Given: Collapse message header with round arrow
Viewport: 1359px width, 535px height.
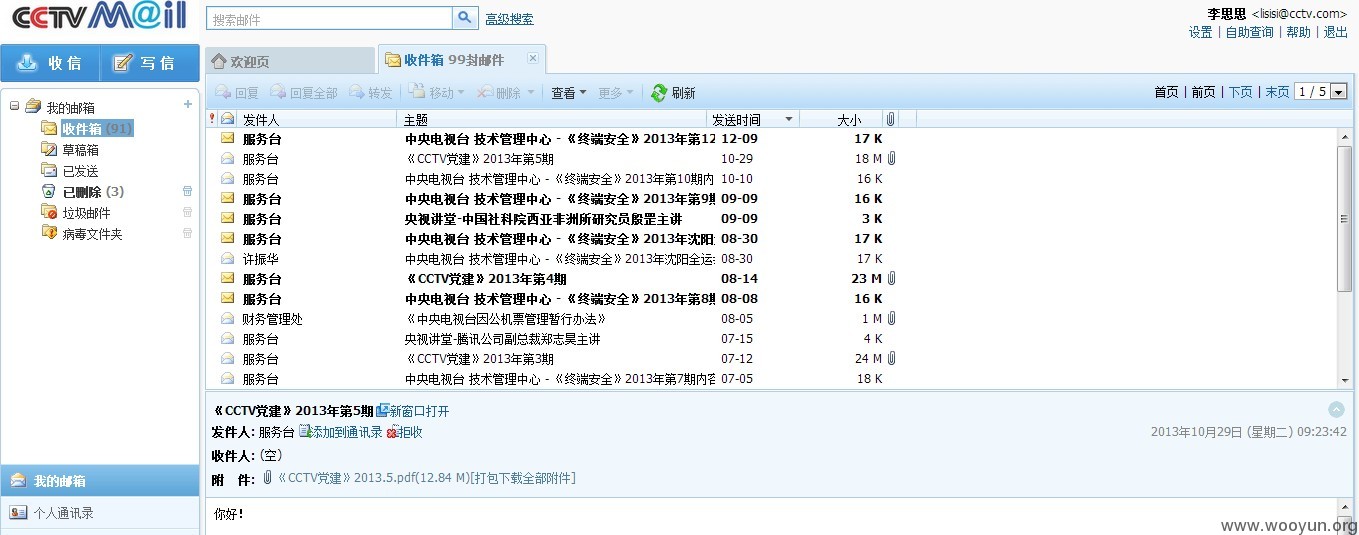Looking at the screenshot, I should pyautogui.click(x=1336, y=409).
